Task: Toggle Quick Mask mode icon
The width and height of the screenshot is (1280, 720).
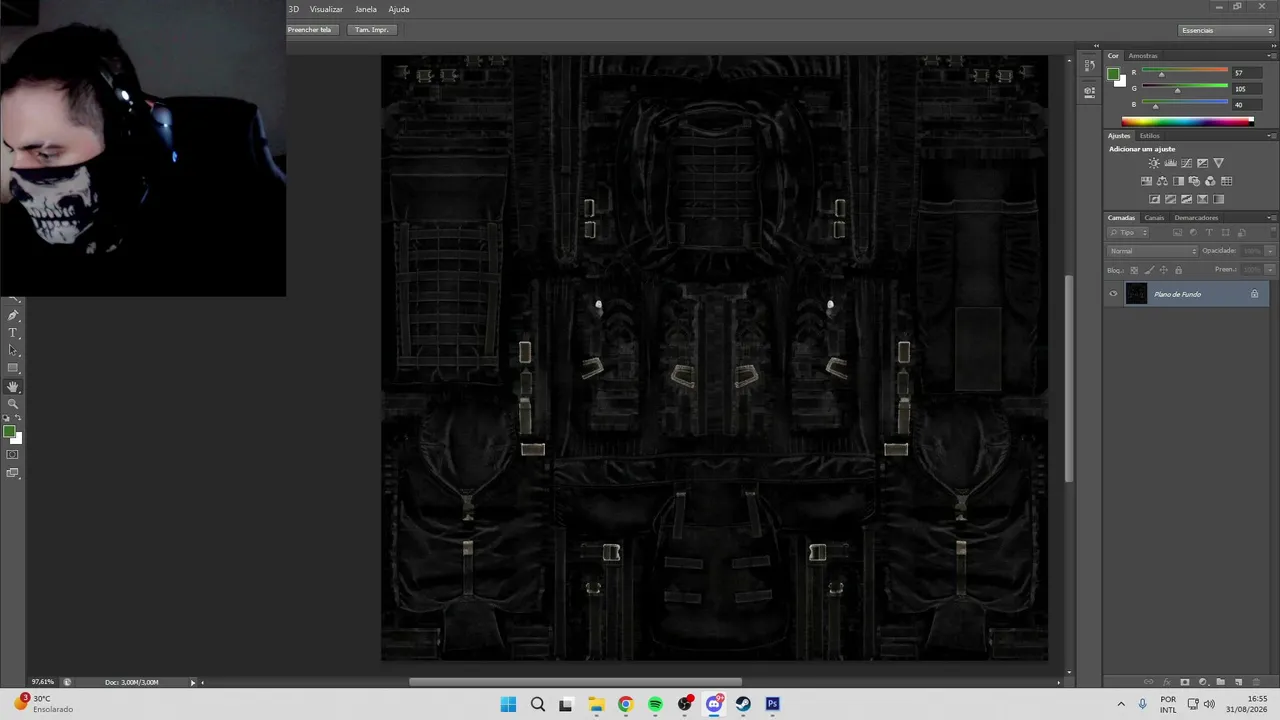Action: click(13, 455)
